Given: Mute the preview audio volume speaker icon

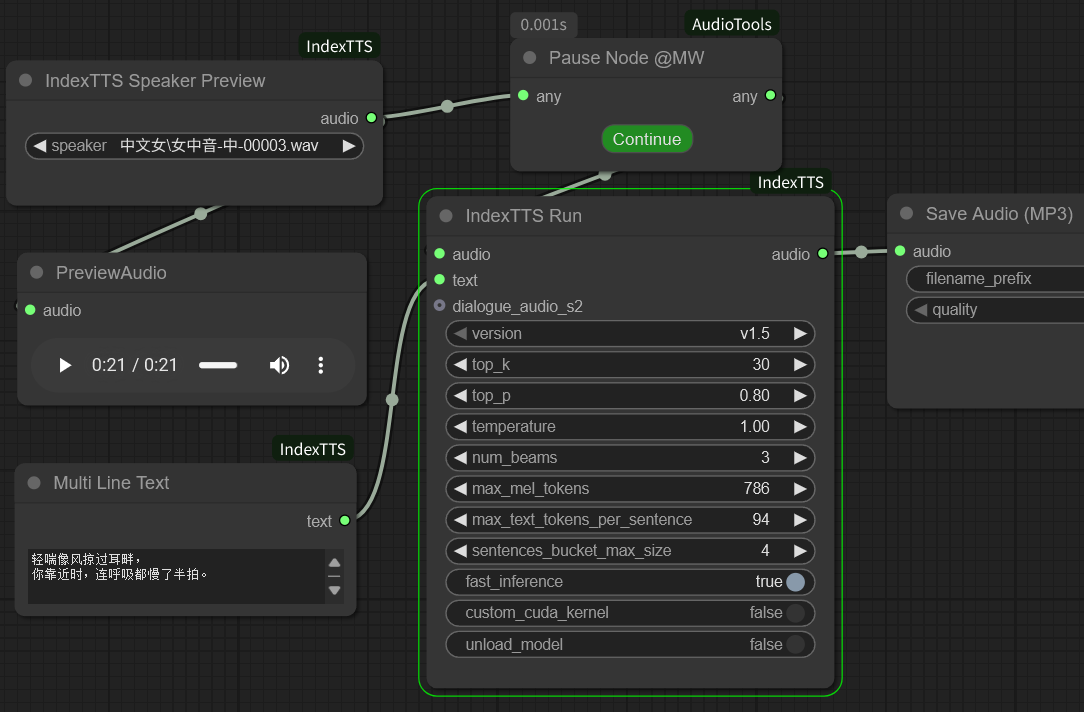Looking at the screenshot, I should (279, 365).
